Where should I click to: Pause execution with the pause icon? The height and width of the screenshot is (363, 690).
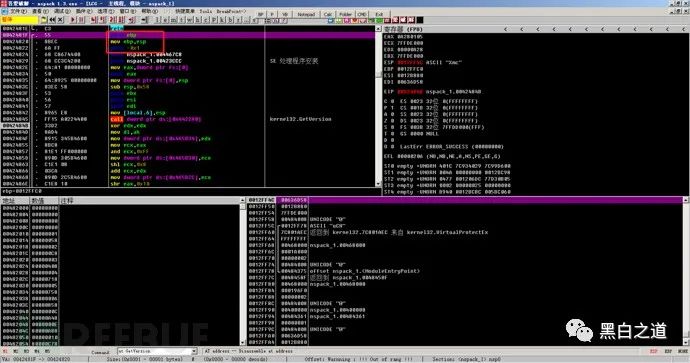[81, 20]
